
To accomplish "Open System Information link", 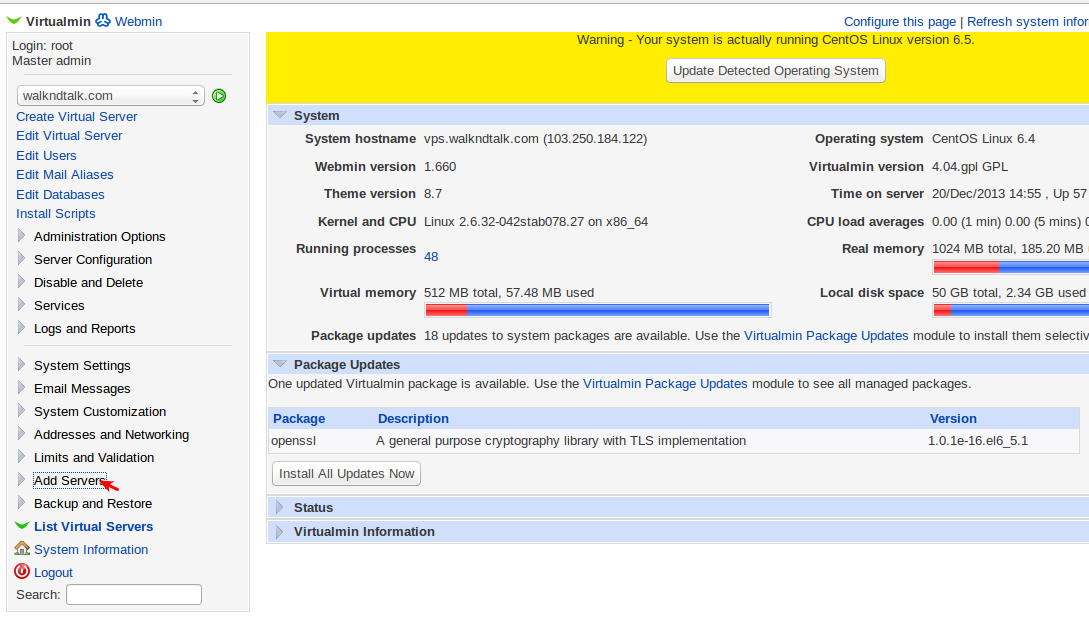I will 91,549.
